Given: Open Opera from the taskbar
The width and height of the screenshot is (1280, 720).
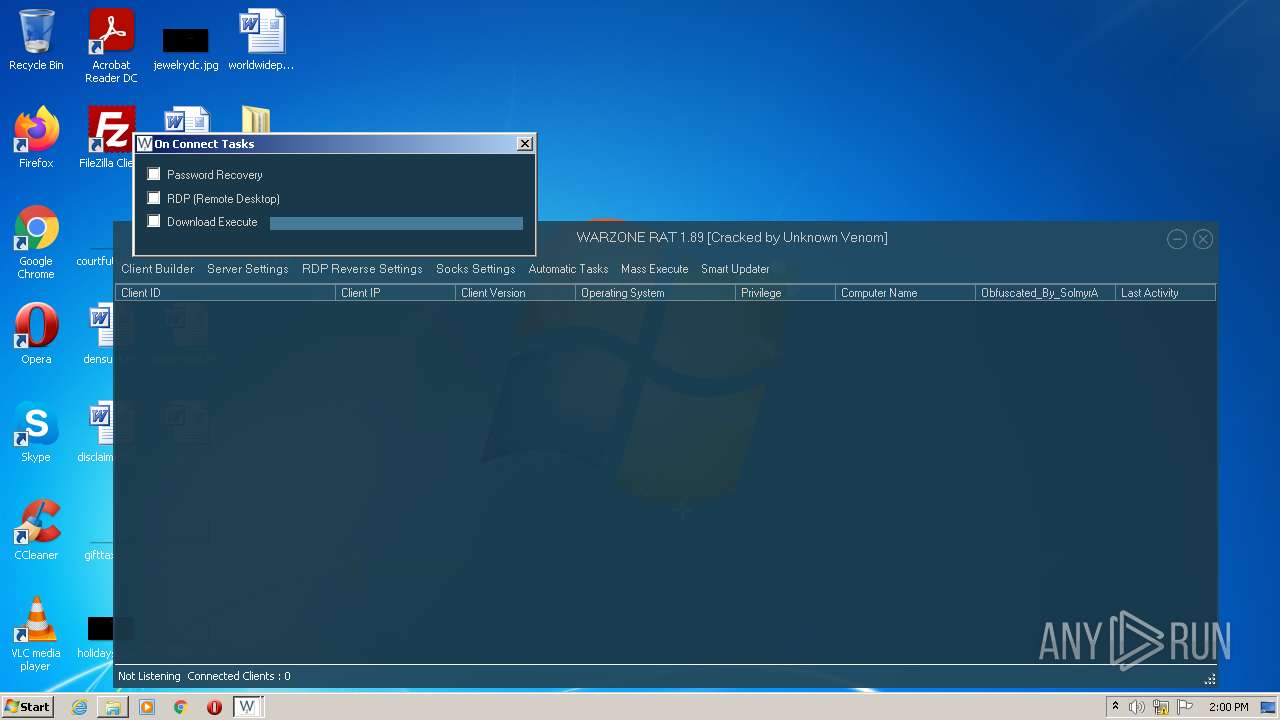Looking at the screenshot, I should pos(214,707).
